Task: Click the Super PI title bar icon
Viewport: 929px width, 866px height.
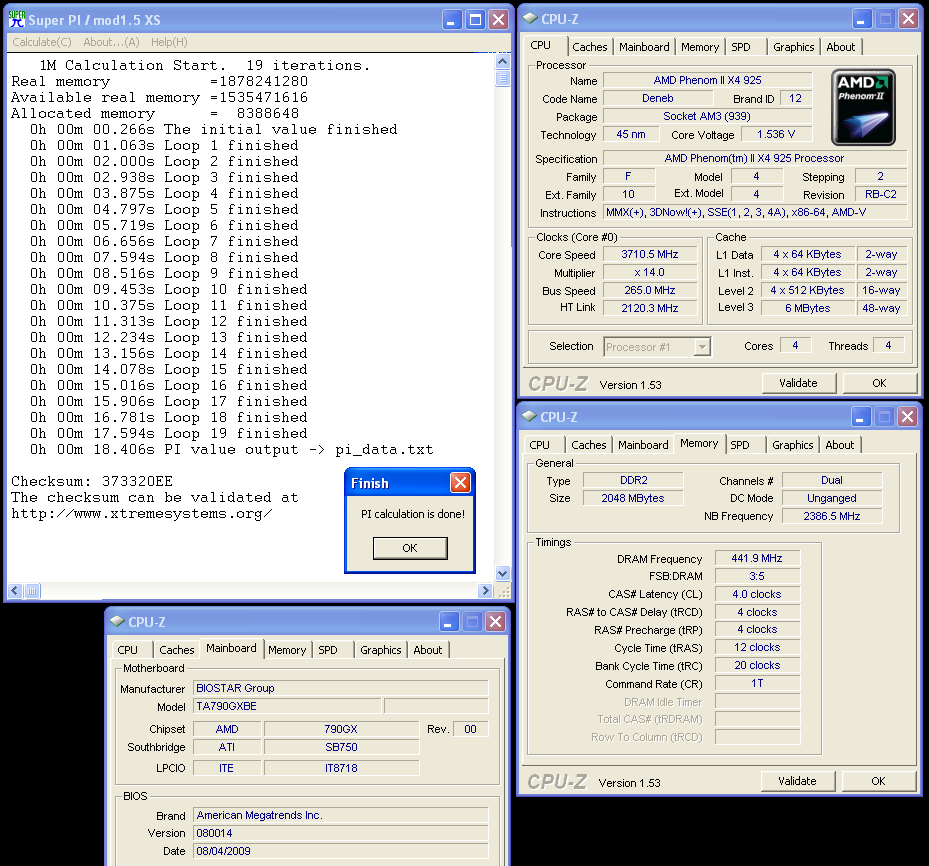Action: tap(17, 20)
